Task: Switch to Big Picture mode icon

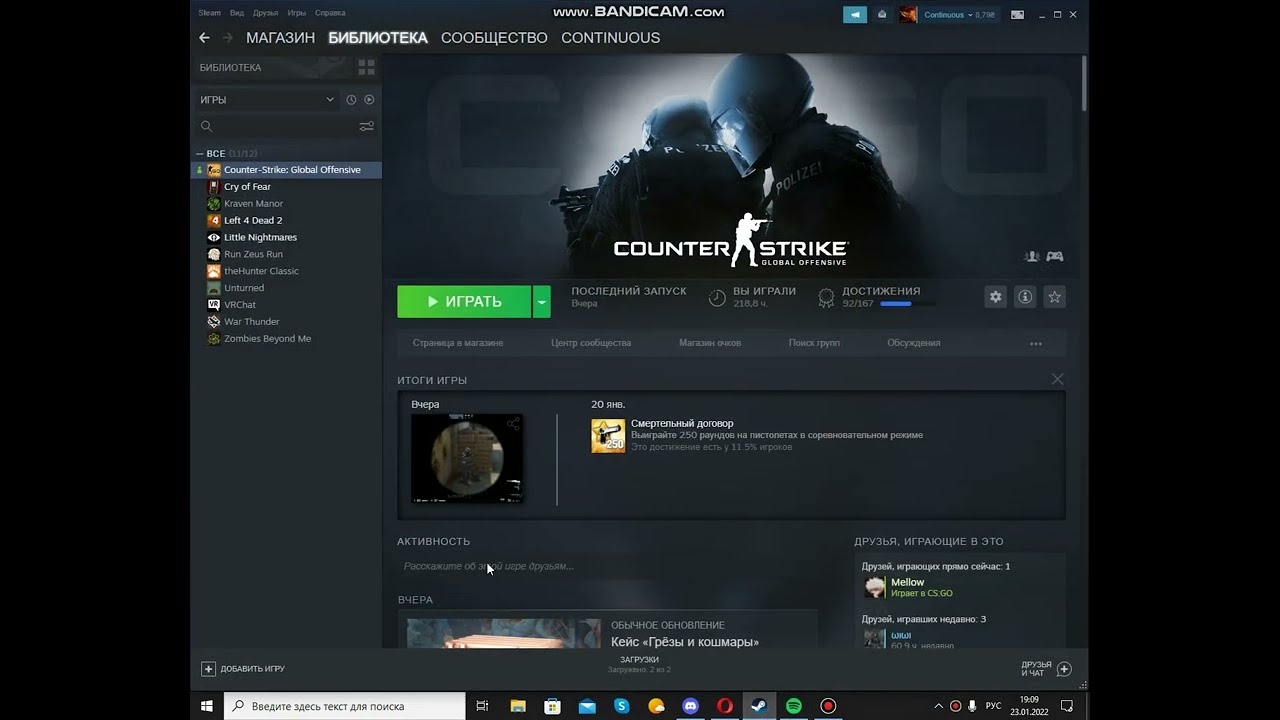Action: [1018, 15]
